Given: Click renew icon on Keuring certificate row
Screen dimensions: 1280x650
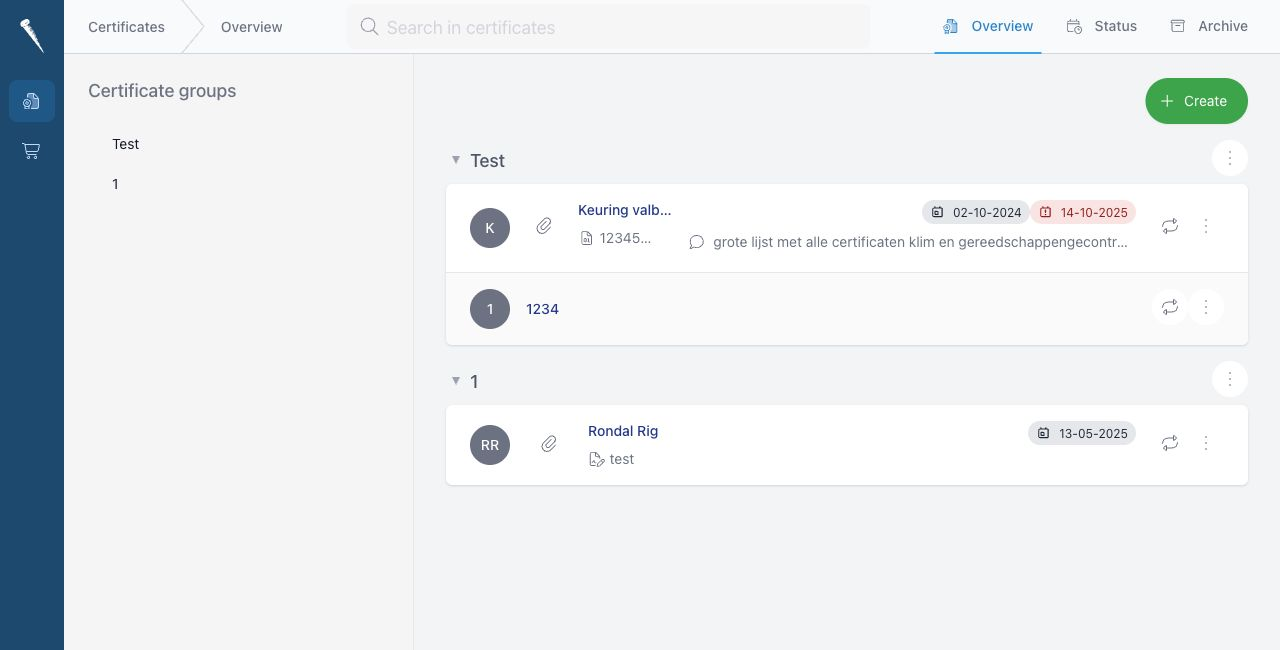Looking at the screenshot, I should click(1170, 226).
